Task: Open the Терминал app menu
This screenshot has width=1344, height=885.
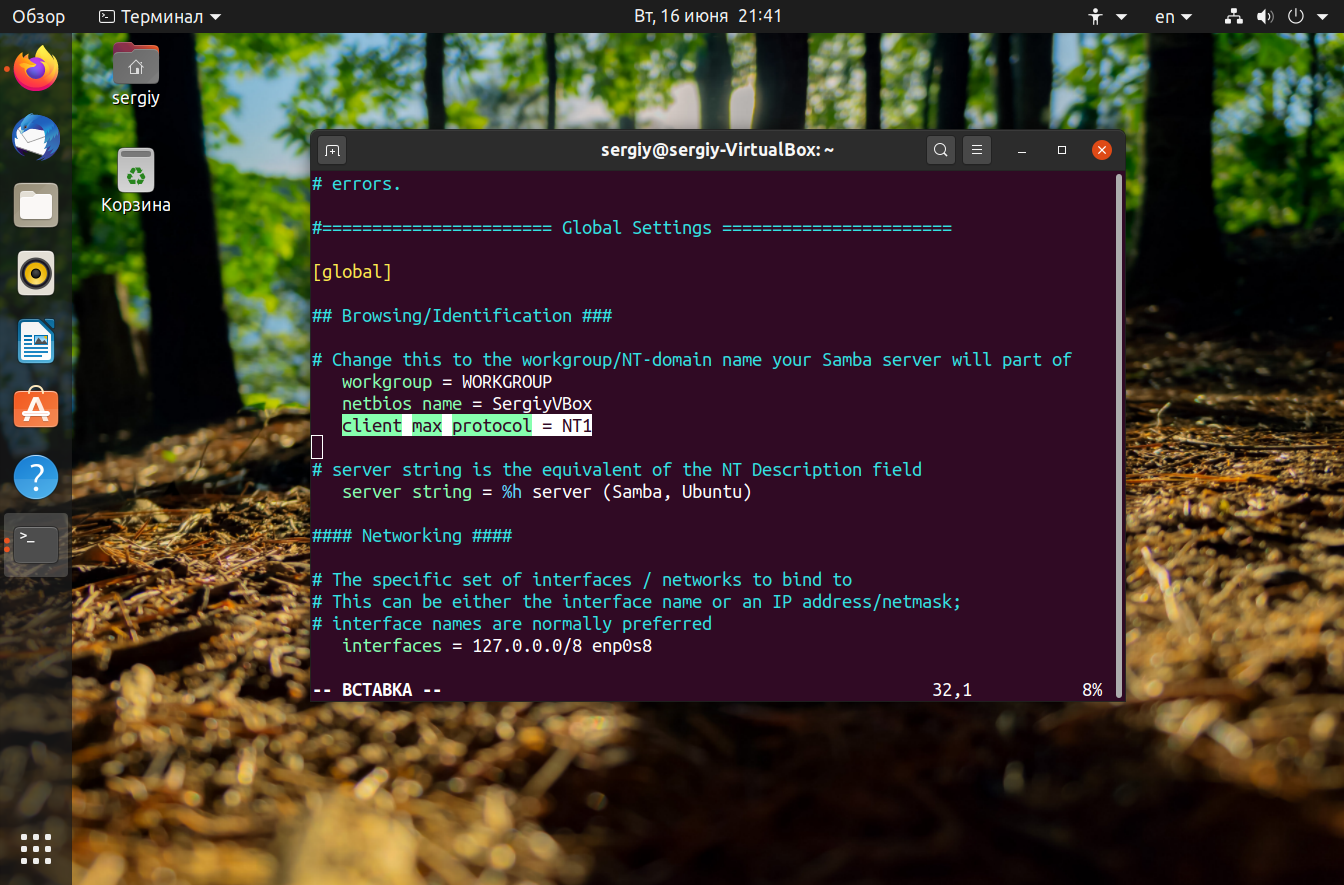Action: pos(161,16)
